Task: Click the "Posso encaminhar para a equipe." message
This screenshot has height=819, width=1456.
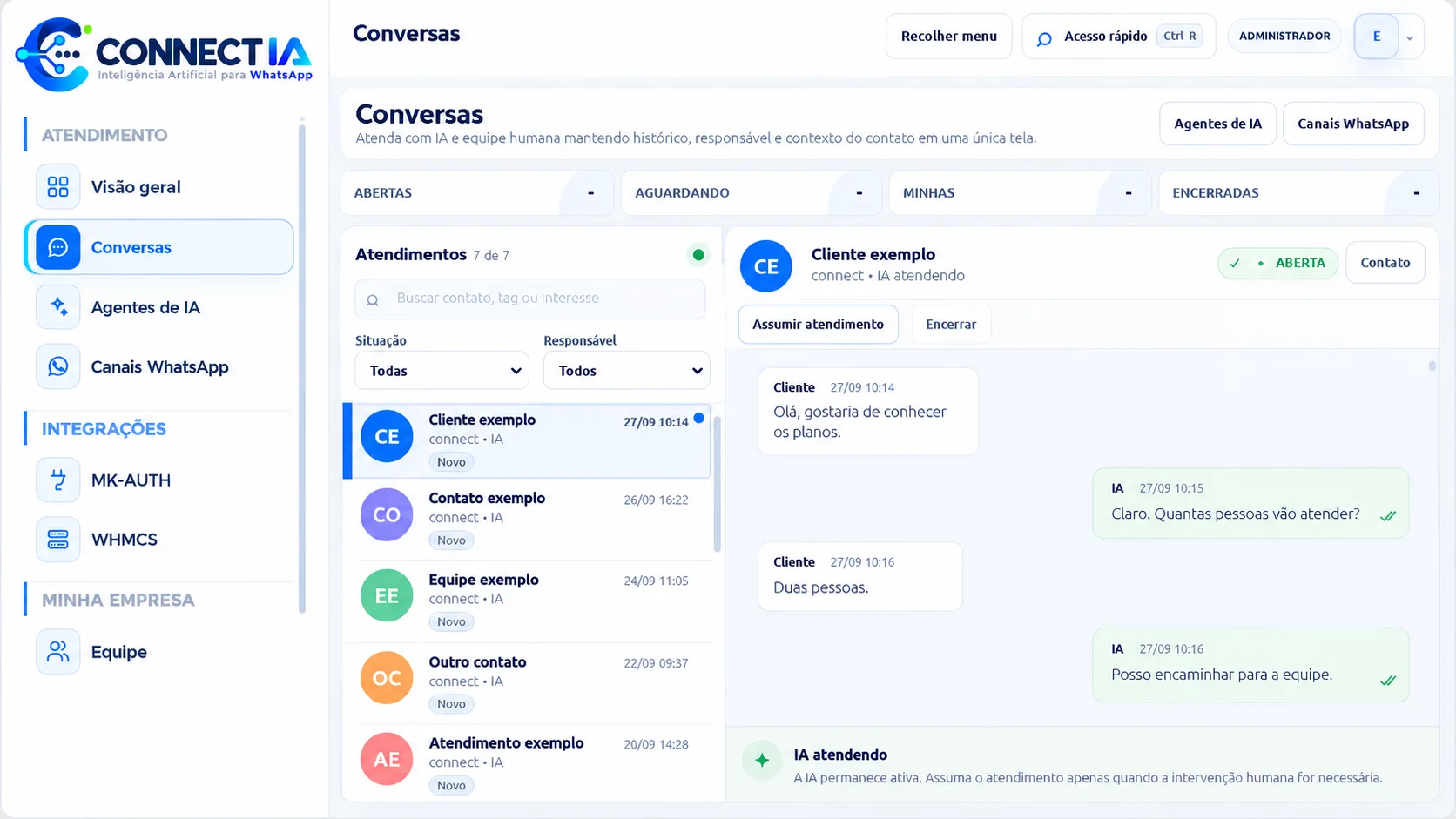Action: 1250,665
